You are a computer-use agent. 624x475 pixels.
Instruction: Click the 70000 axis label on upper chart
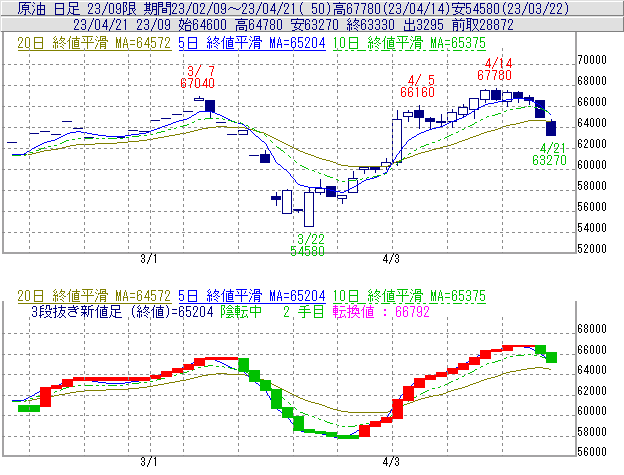[592, 60]
